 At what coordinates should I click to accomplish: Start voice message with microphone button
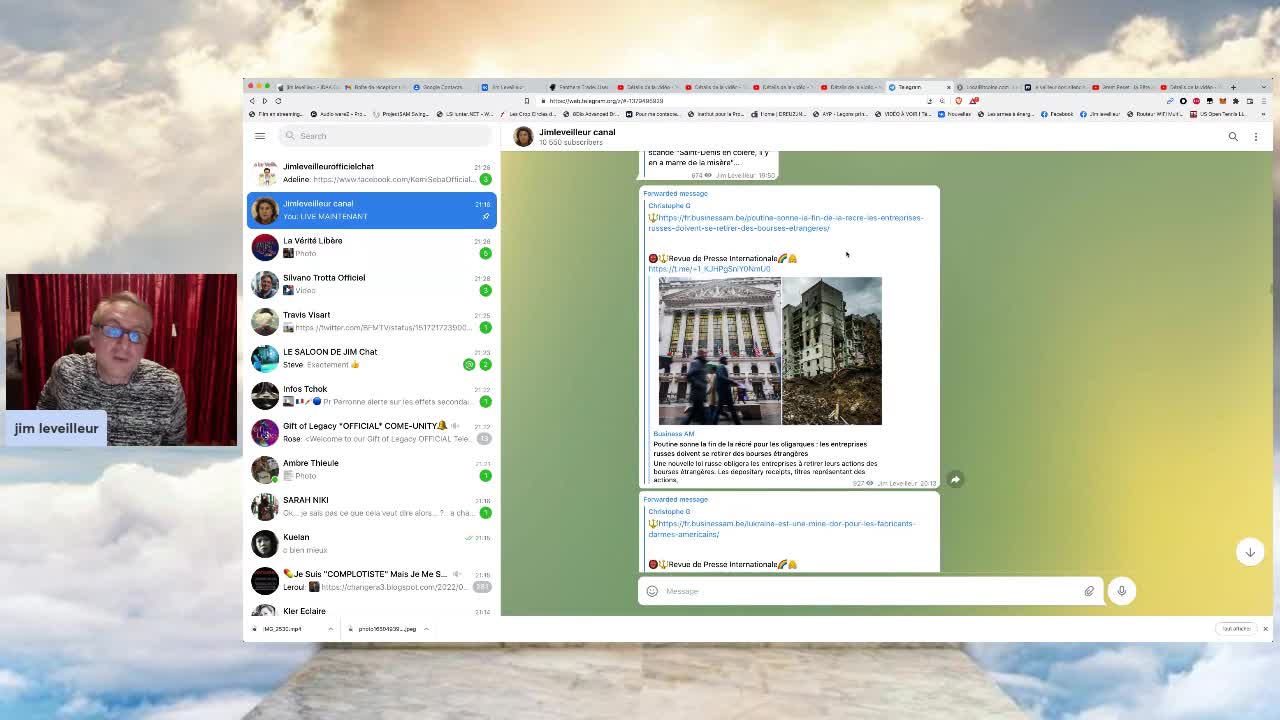pos(1122,591)
